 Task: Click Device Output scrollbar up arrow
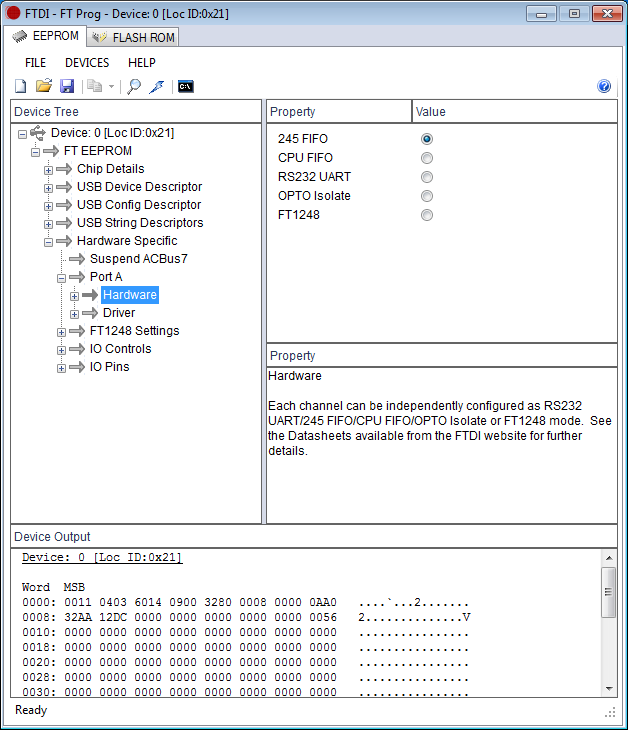tap(609, 558)
